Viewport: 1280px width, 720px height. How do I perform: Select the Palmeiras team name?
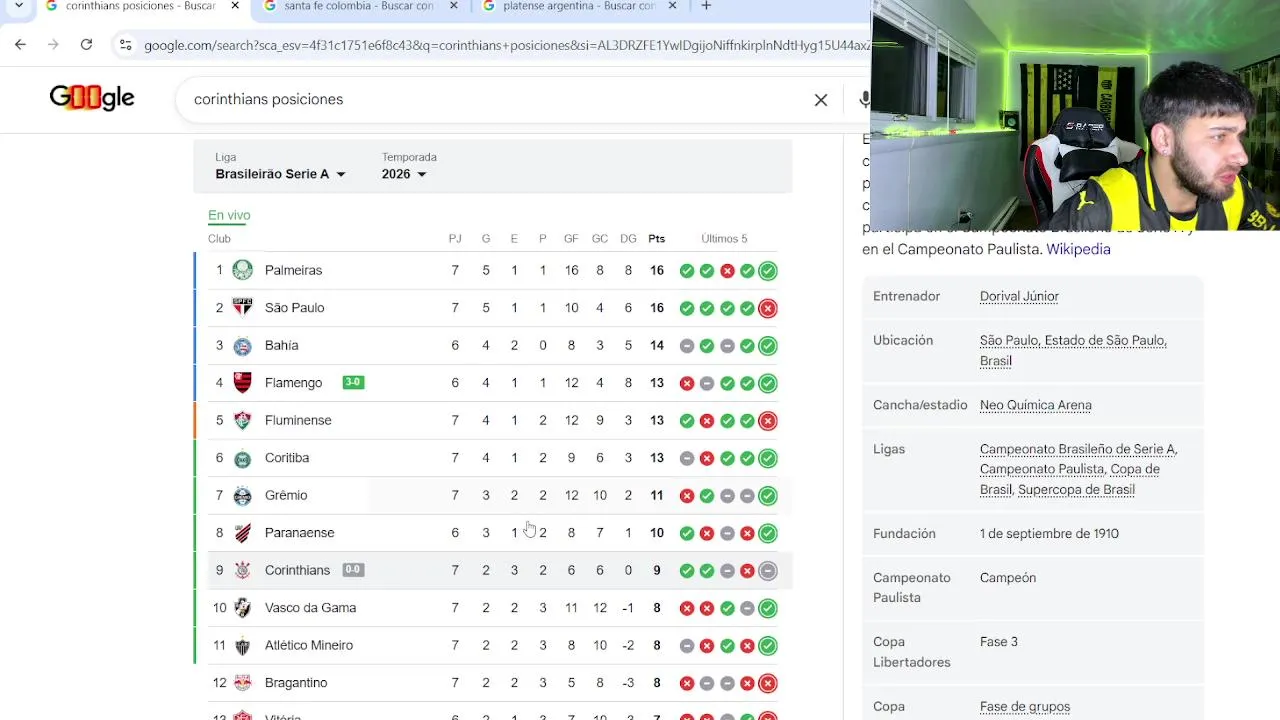point(293,270)
